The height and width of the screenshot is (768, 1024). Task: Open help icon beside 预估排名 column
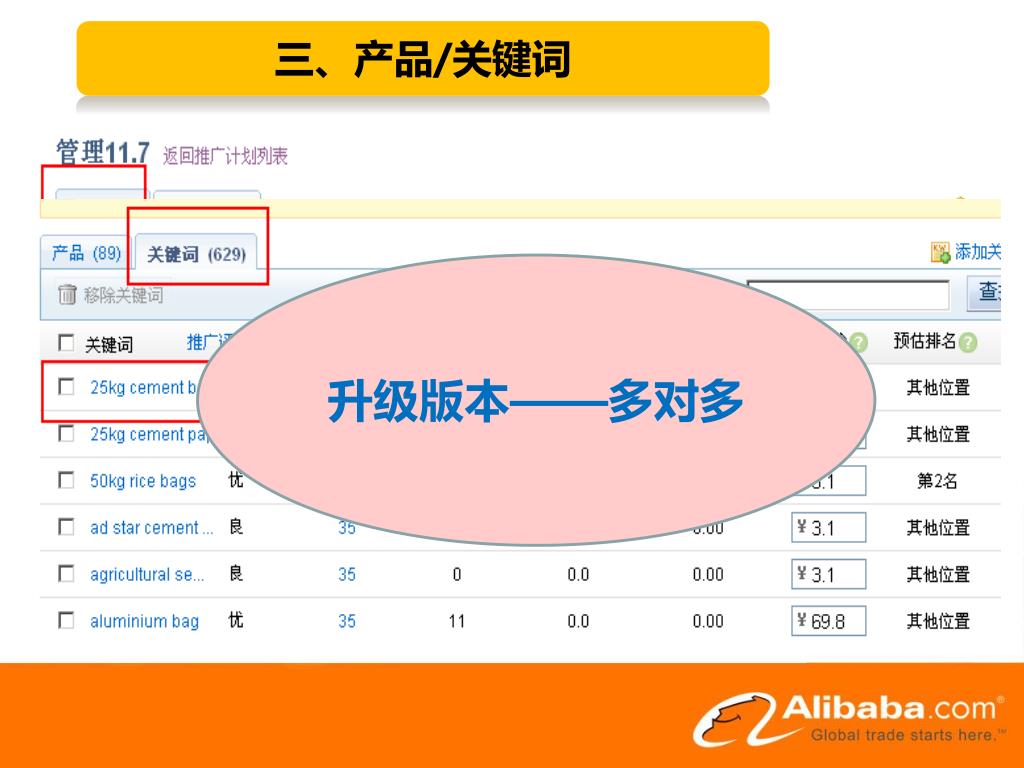[968, 342]
